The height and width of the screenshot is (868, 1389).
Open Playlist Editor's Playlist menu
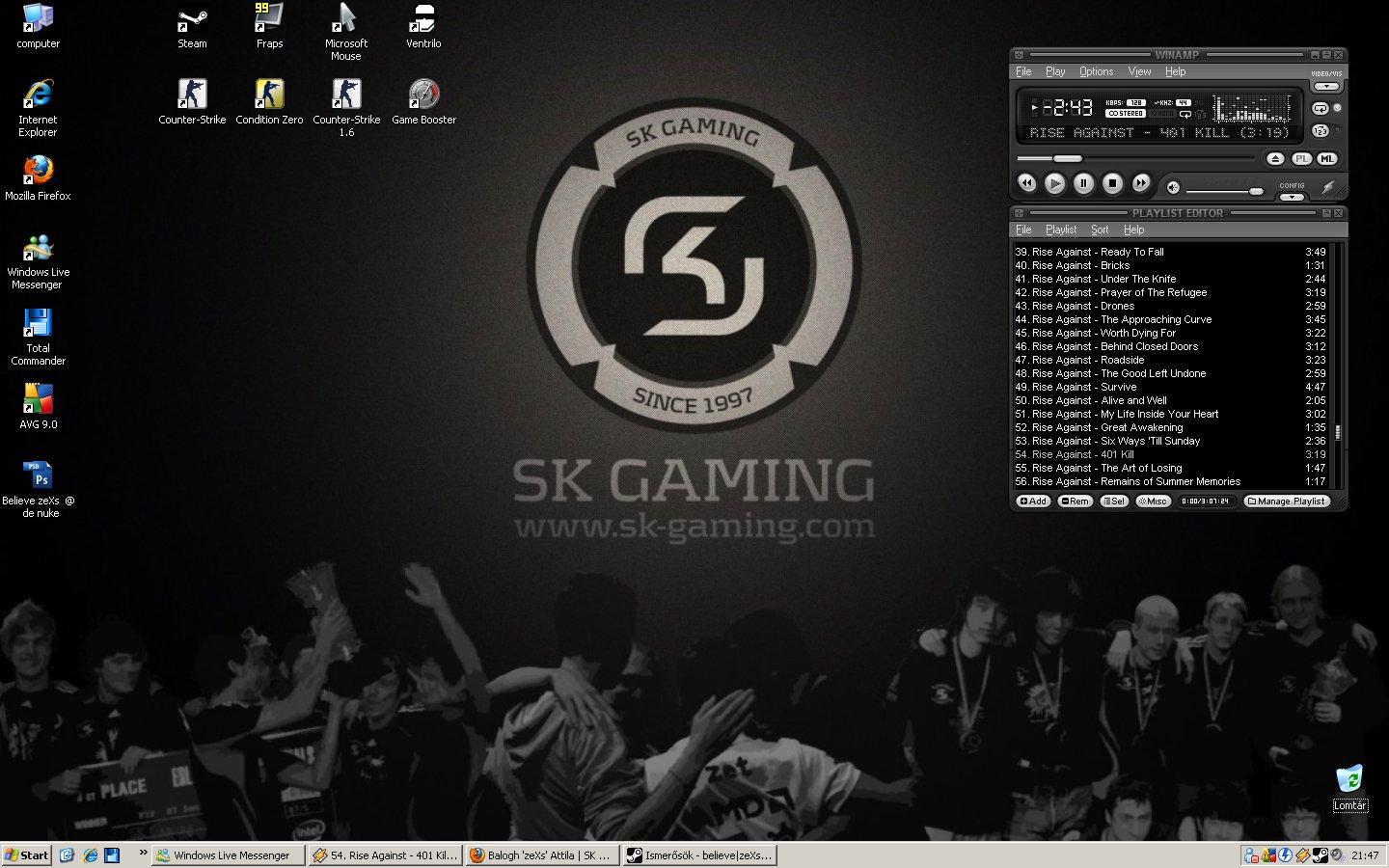(1061, 230)
